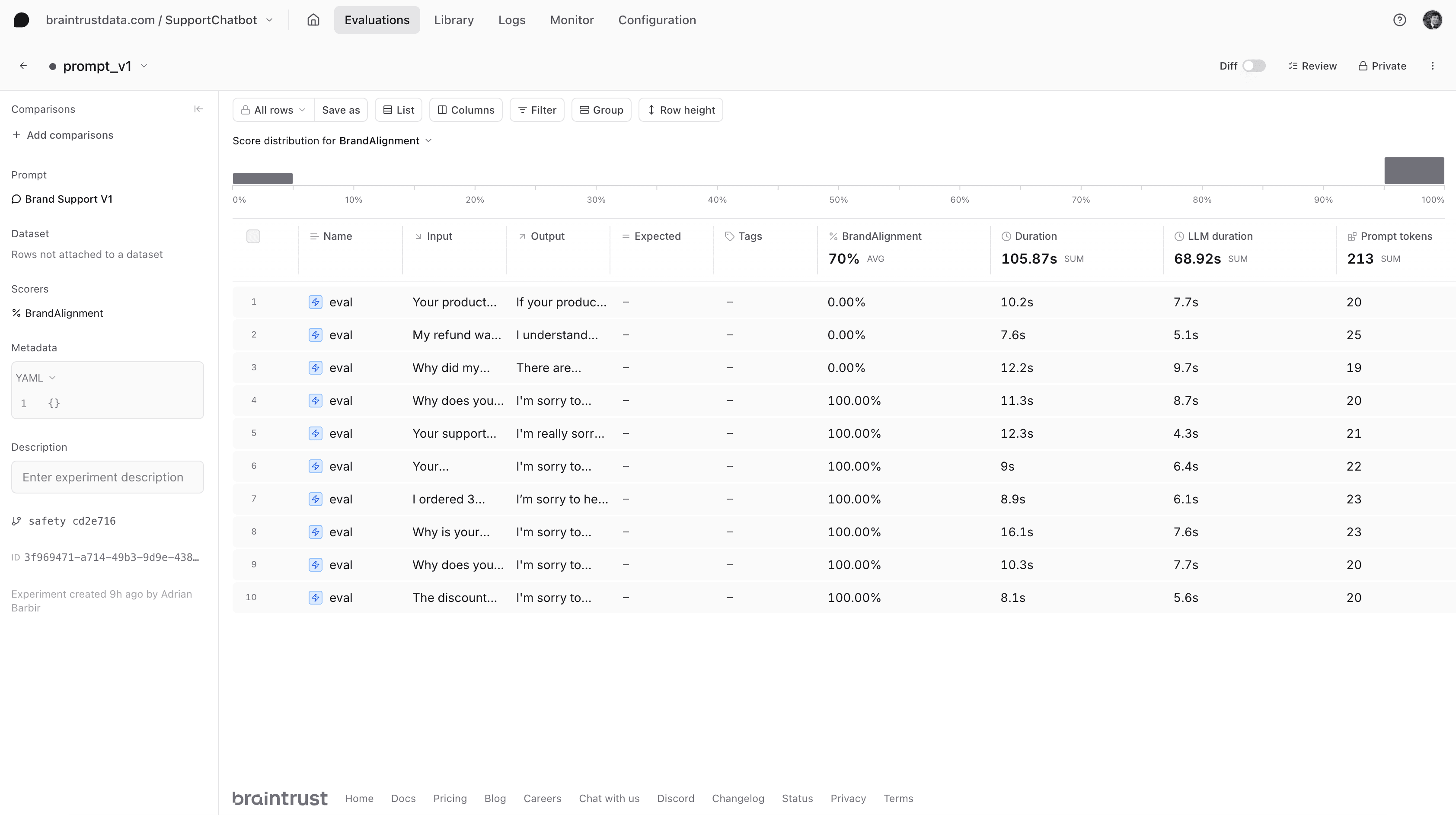Image resolution: width=1456 pixels, height=815 pixels.
Task: Click the eval icon in row 1
Action: tap(315, 302)
